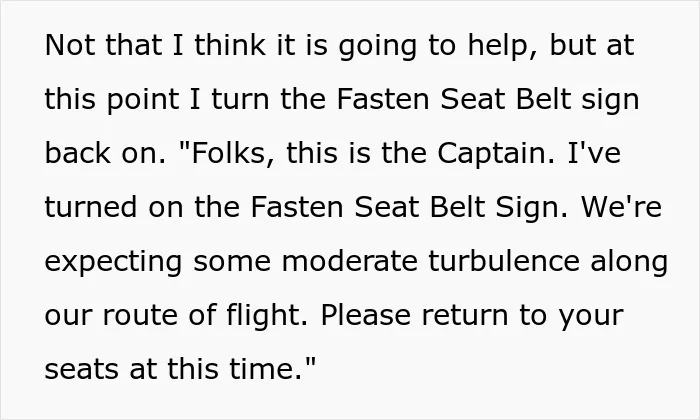Click the word "return" in sixth line
This screenshot has width=700, height=420.
tap(465, 315)
